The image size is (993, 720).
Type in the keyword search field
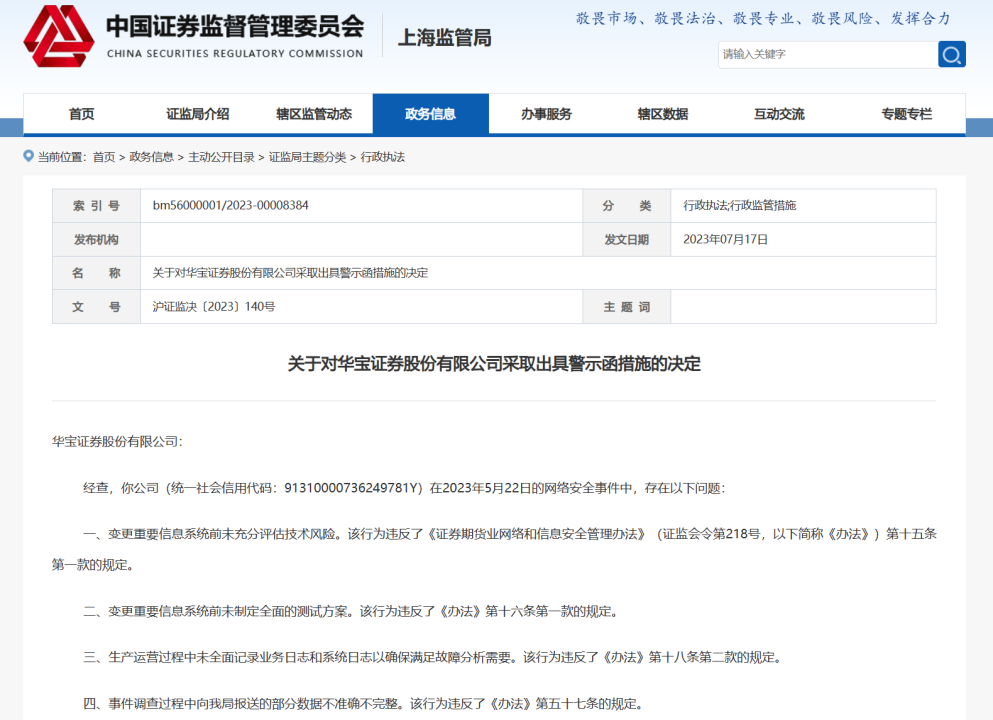pyautogui.click(x=826, y=54)
